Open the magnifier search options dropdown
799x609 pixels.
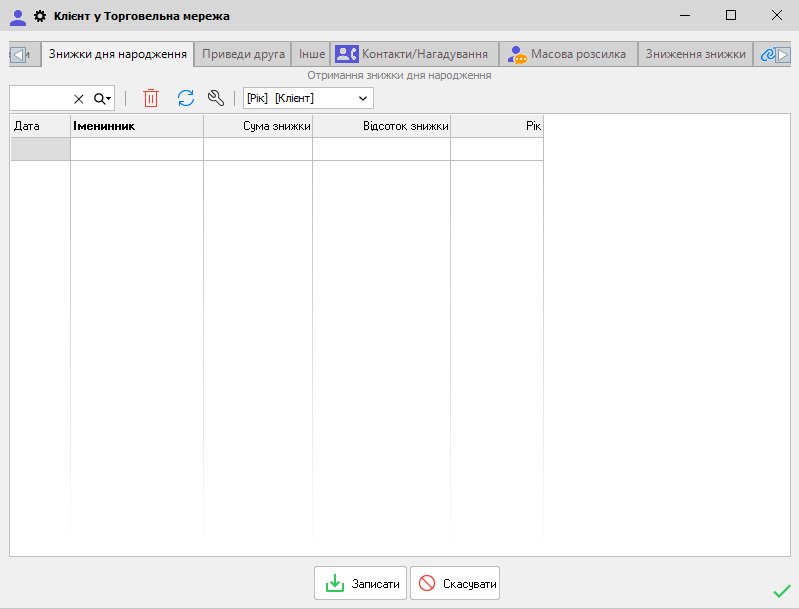(x=103, y=98)
